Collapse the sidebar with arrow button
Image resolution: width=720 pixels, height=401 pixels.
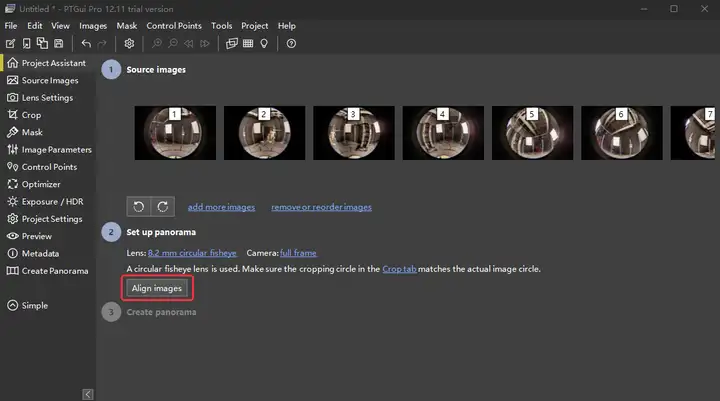[88, 394]
